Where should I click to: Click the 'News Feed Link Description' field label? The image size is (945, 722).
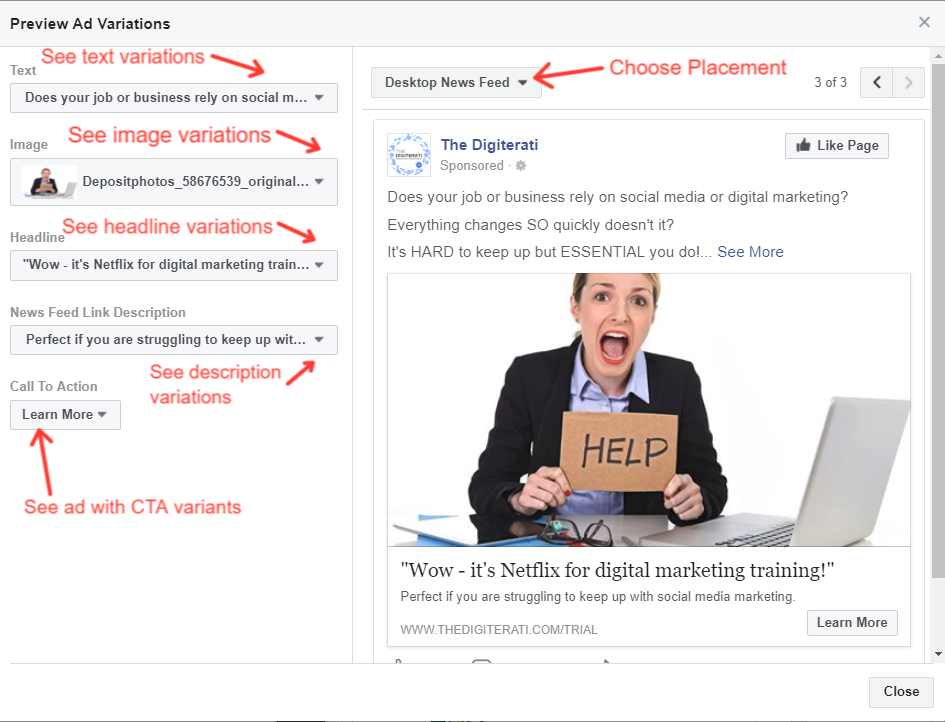click(98, 312)
